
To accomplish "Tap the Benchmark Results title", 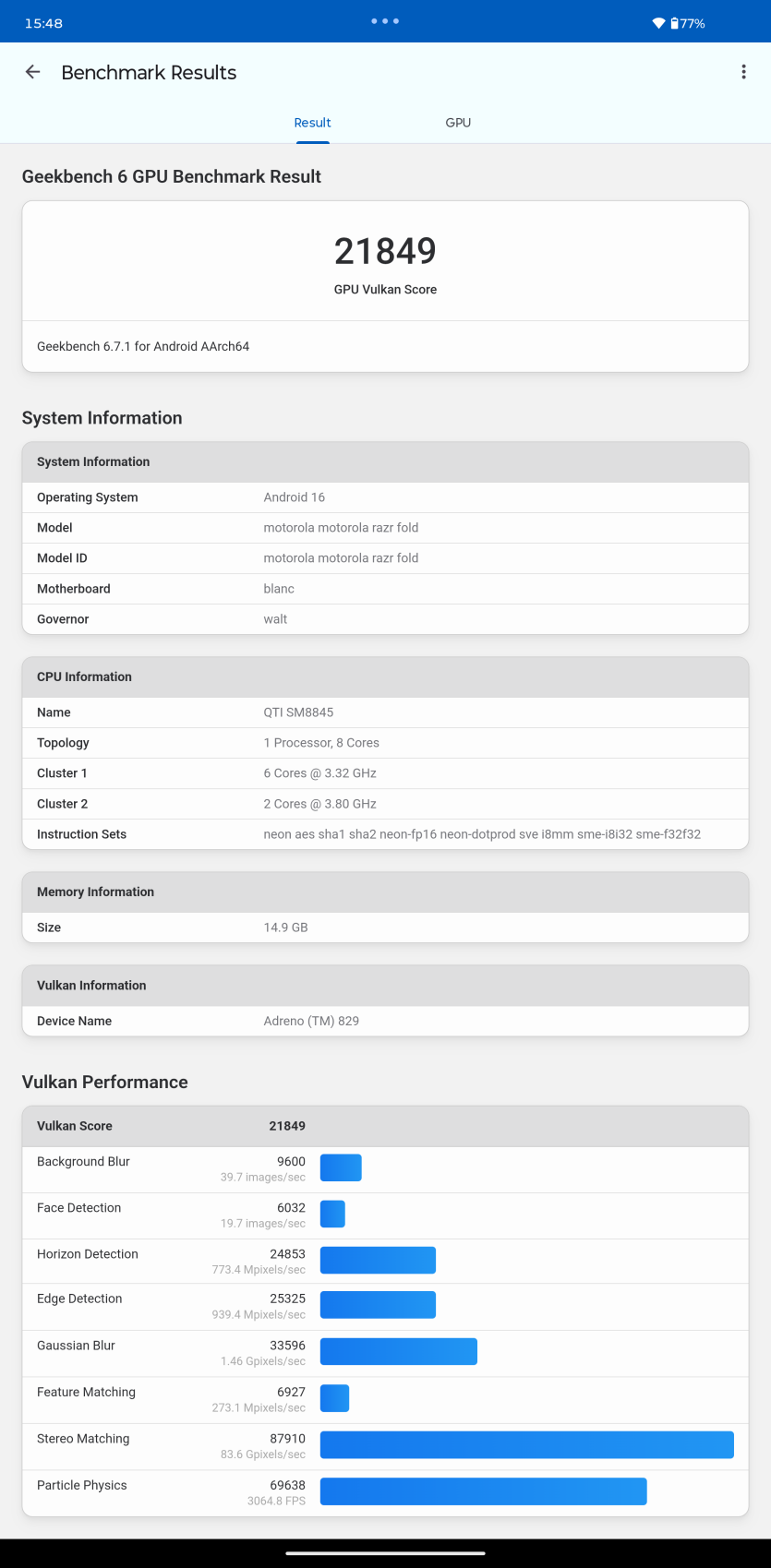I will click(149, 72).
